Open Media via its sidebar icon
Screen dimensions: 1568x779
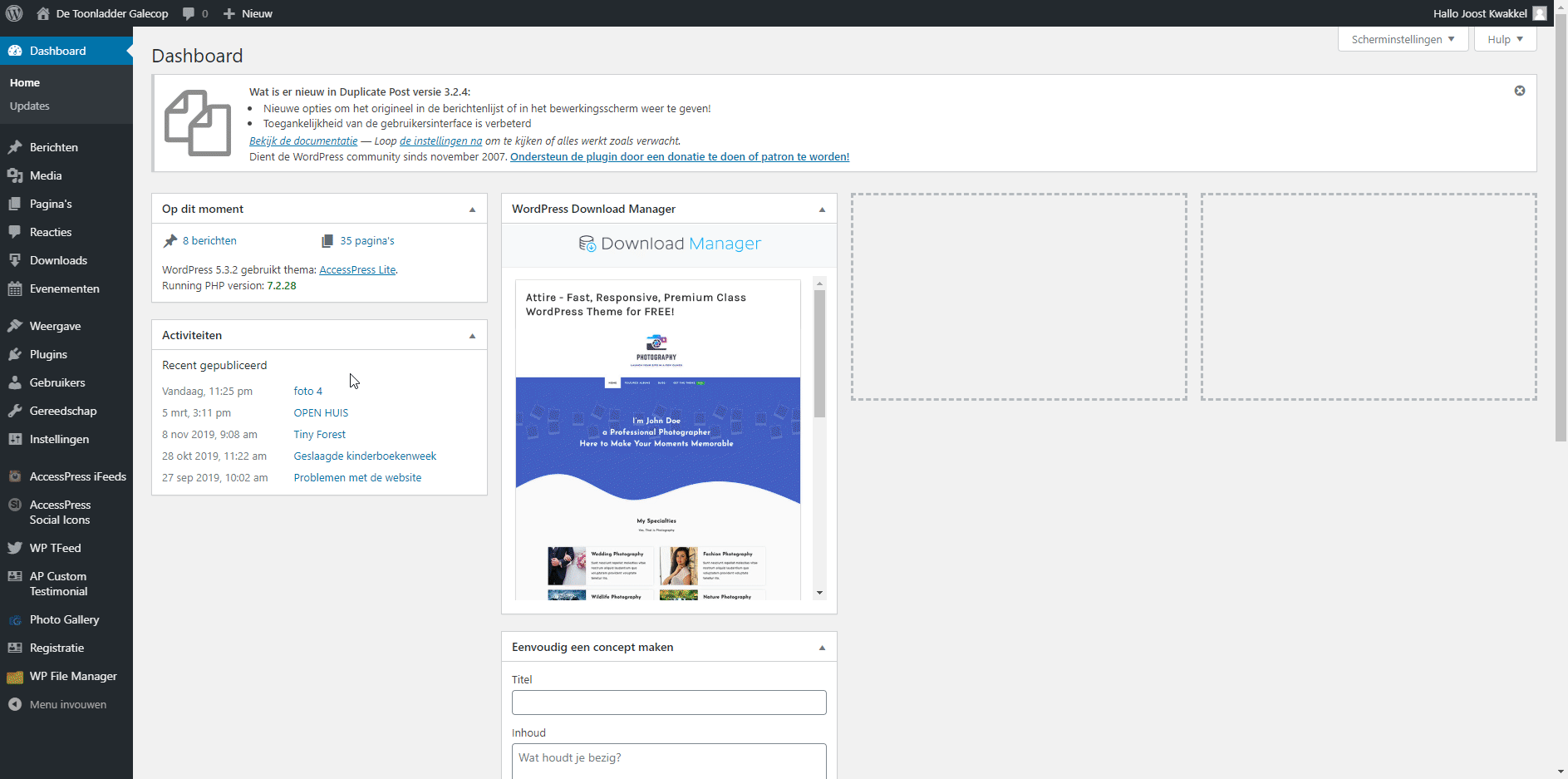(15, 175)
